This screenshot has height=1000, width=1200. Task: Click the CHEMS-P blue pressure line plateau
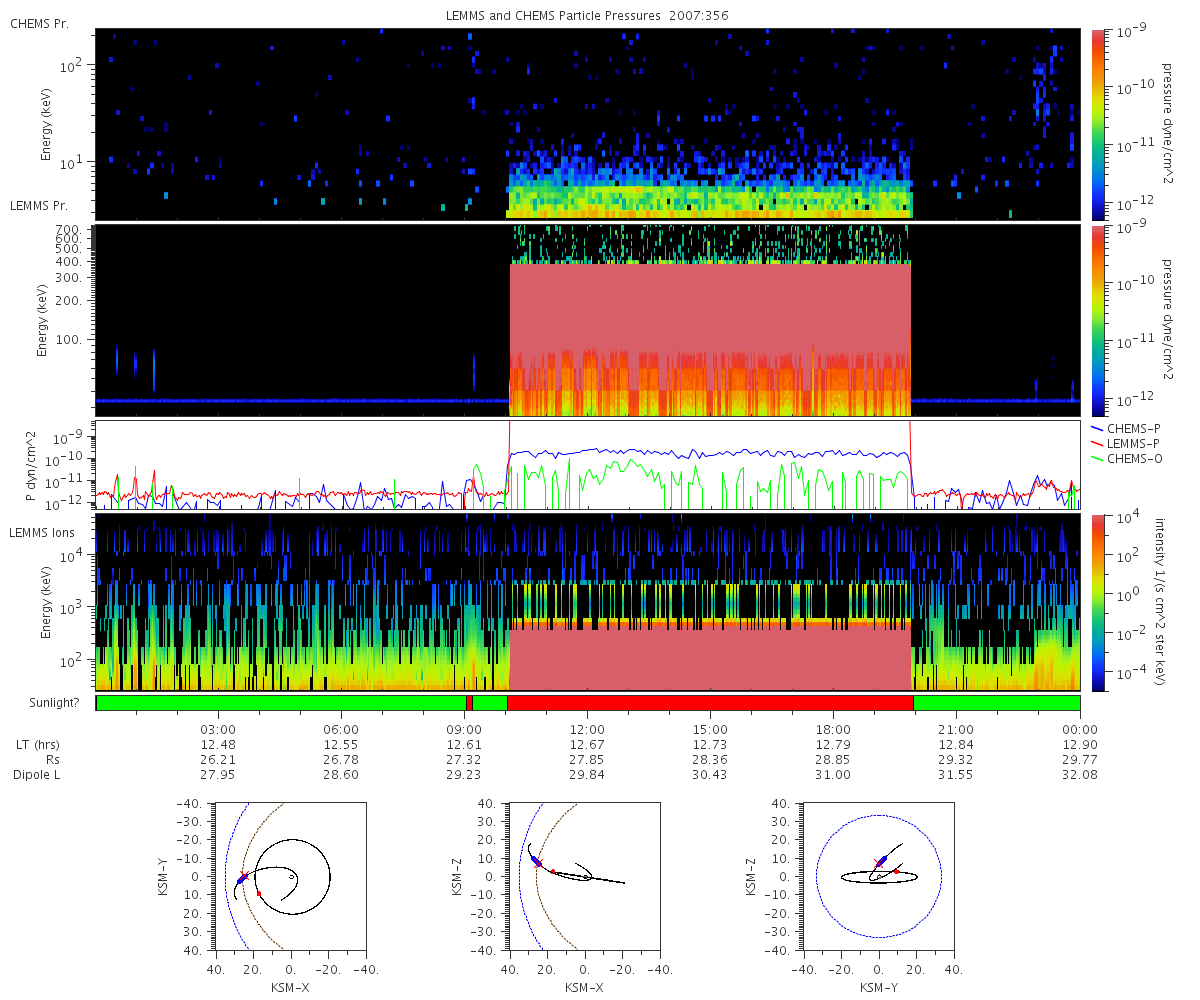click(710, 454)
